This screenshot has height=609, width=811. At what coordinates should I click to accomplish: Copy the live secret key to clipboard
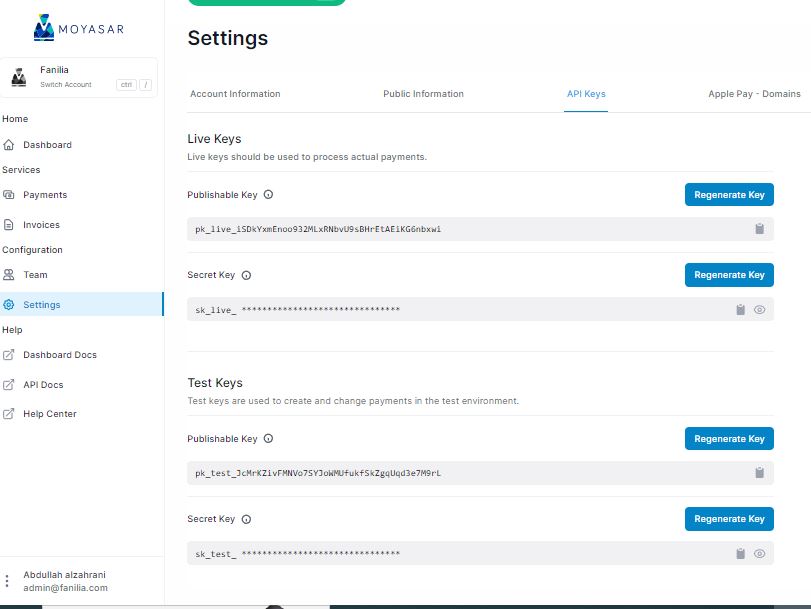[x=740, y=310]
